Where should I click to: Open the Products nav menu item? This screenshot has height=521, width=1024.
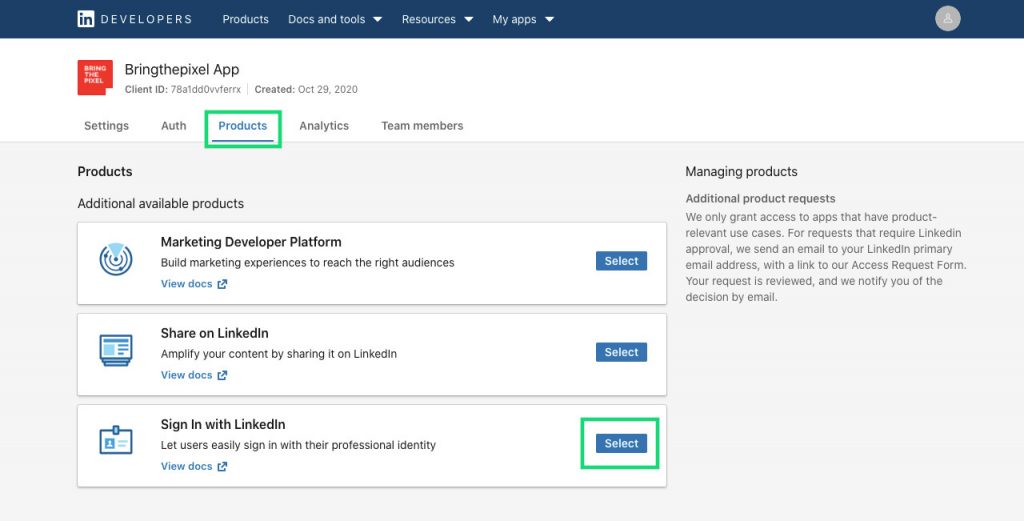[x=246, y=19]
